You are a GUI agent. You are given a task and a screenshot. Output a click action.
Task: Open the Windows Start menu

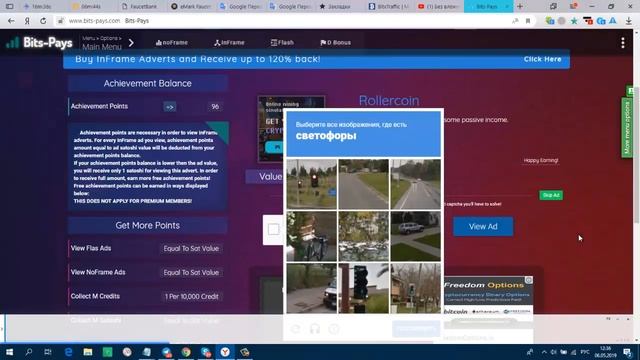point(9,352)
